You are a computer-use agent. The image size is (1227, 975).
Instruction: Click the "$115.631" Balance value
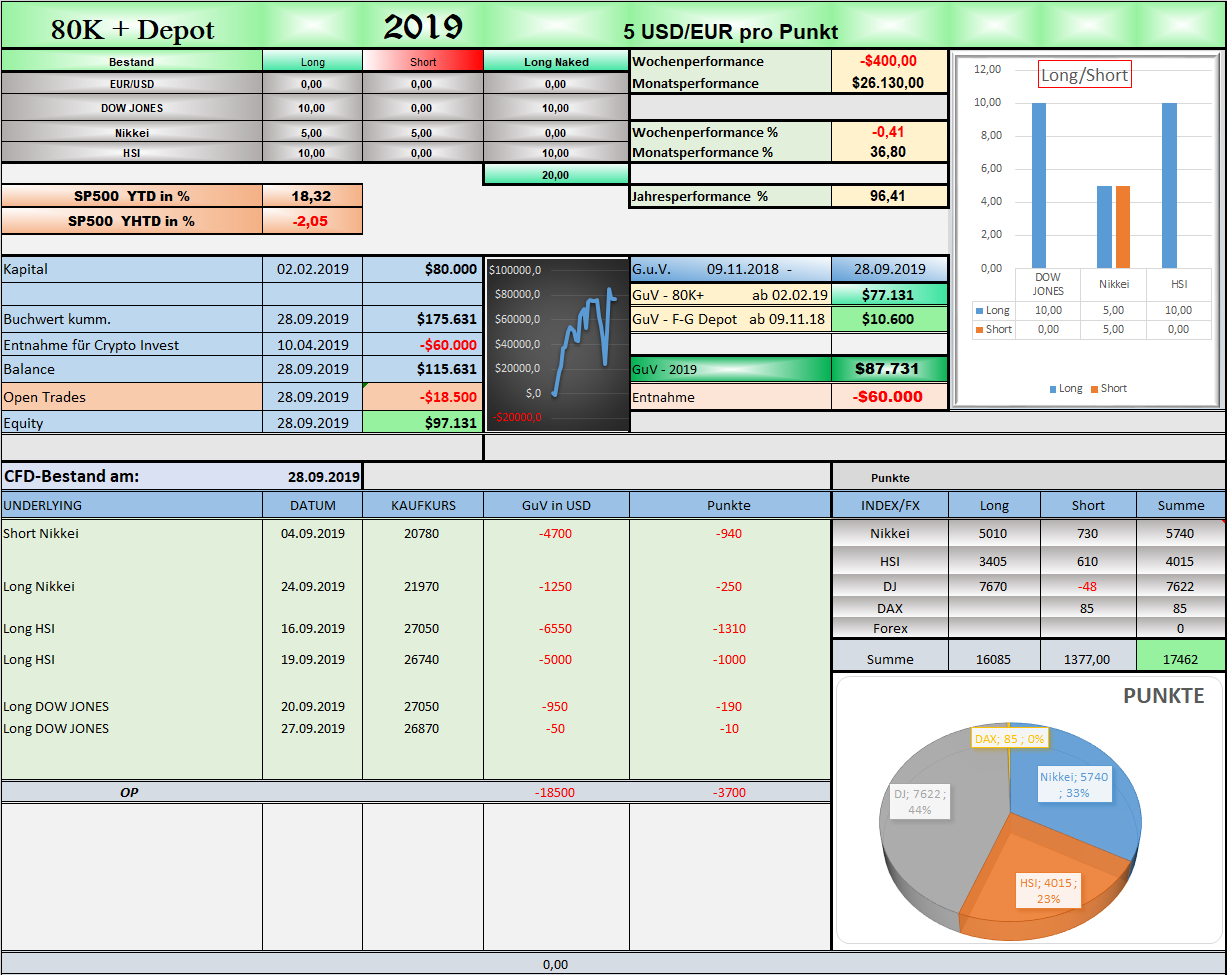click(423, 369)
